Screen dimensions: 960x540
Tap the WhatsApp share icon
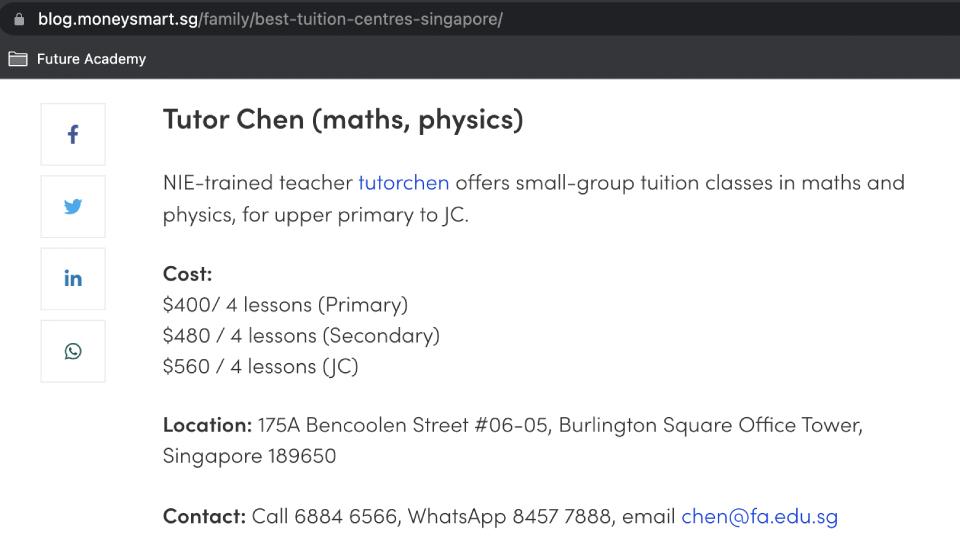(x=73, y=351)
